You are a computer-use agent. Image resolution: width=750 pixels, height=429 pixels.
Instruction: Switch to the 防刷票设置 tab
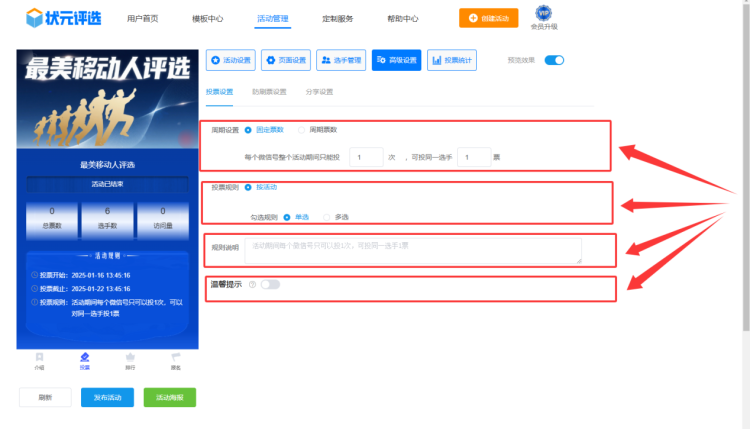tap(269, 92)
